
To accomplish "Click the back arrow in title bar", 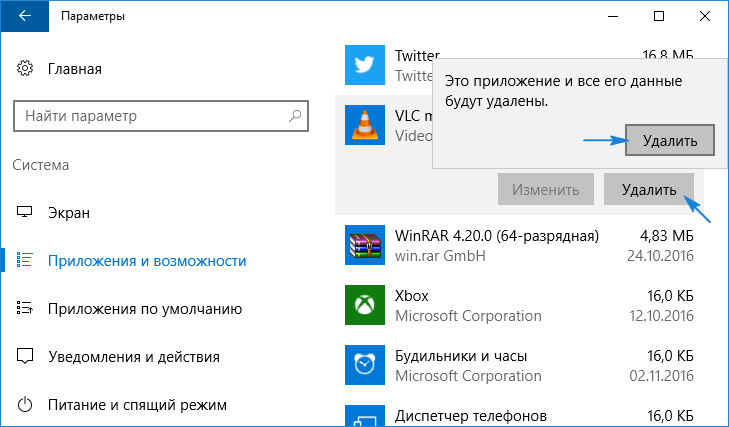I will (25, 16).
